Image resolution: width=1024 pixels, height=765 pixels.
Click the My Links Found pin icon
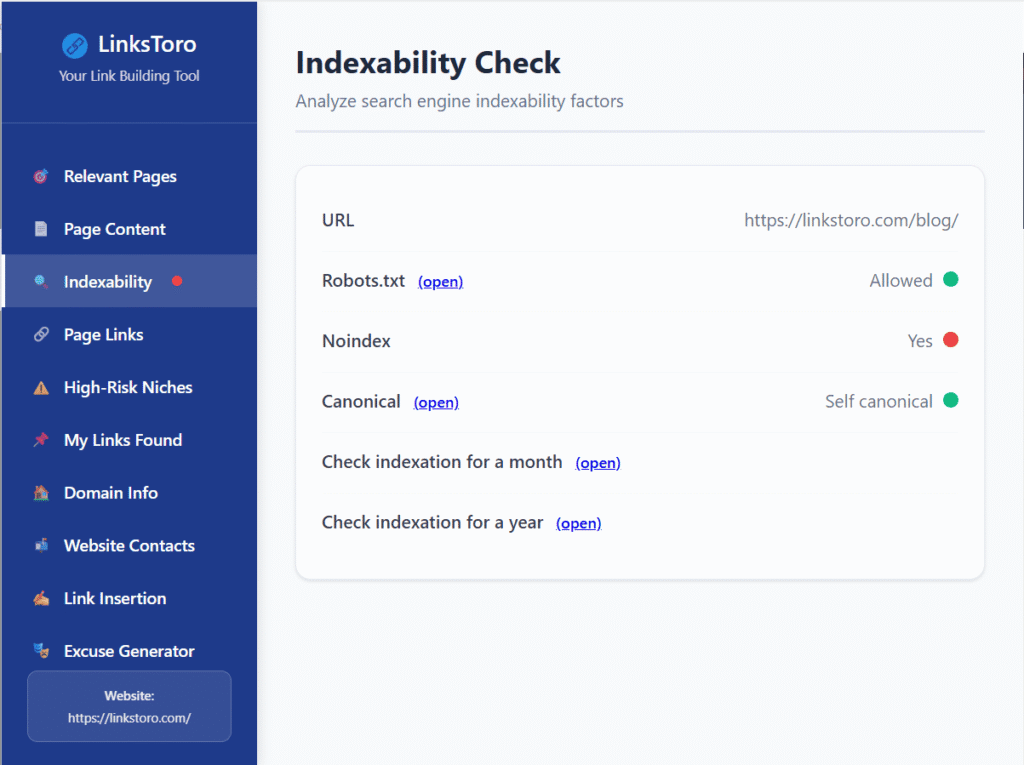[x=41, y=440]
